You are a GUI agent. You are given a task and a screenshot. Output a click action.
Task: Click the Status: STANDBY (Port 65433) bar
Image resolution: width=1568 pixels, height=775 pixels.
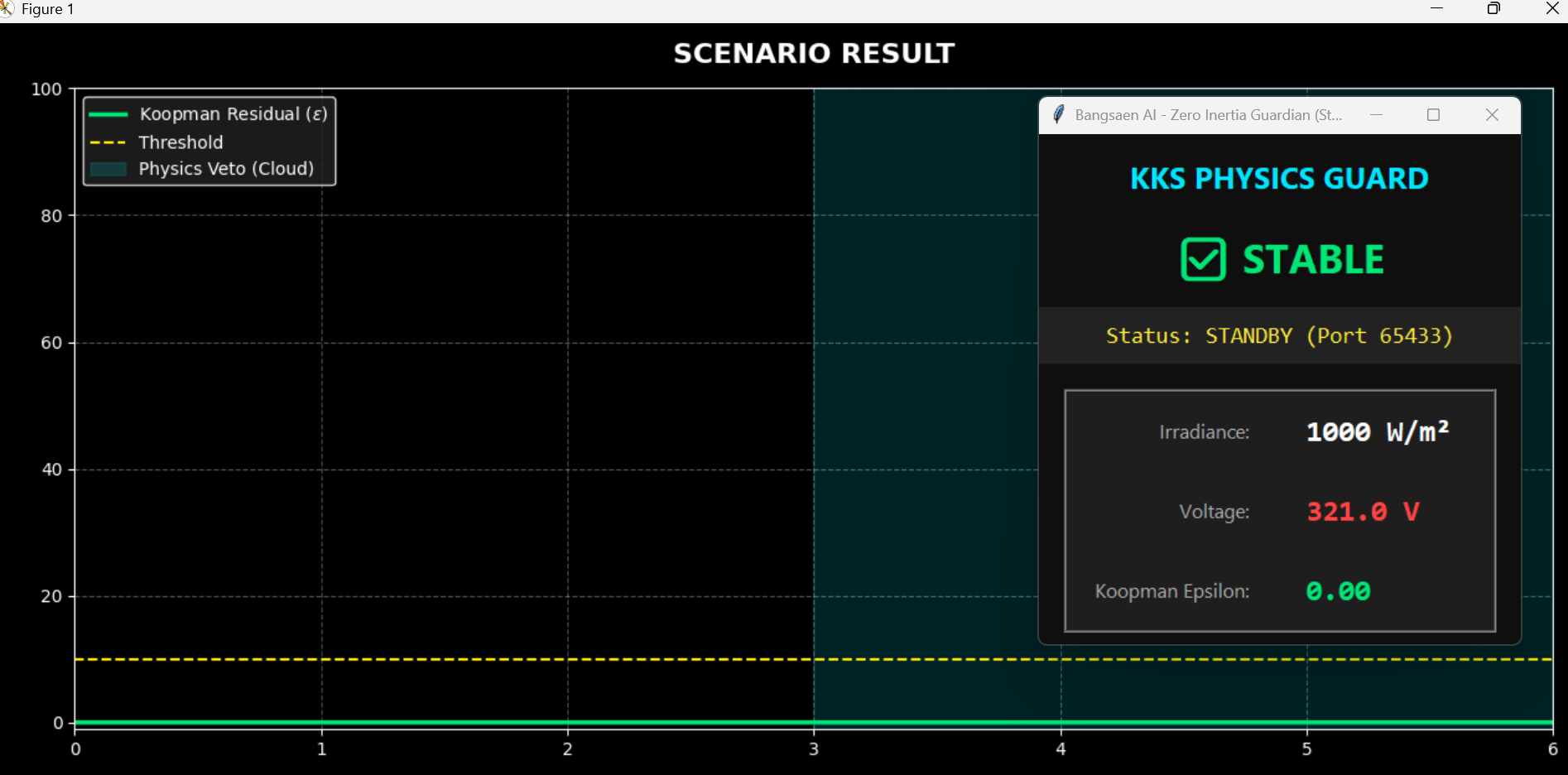(x=1278, y=335)
